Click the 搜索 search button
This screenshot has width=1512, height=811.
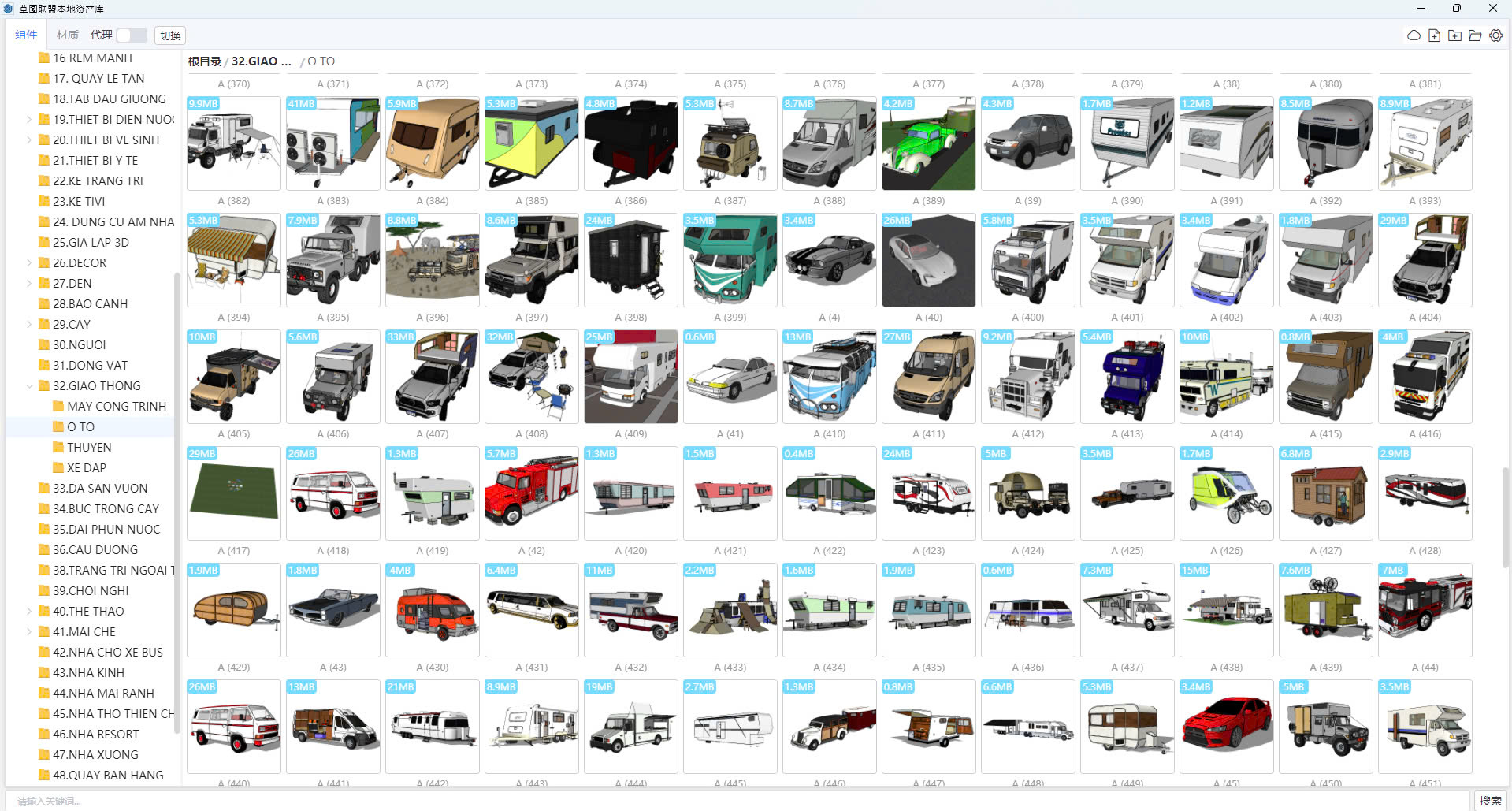tap(1489, 801)
